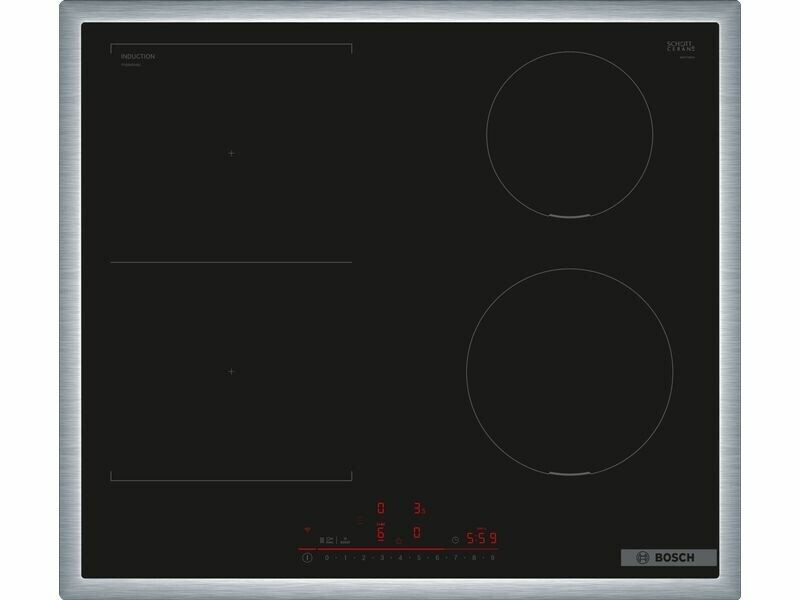Tap the timer display reading 5:59
Screen dimensions: 800x600
482,538
